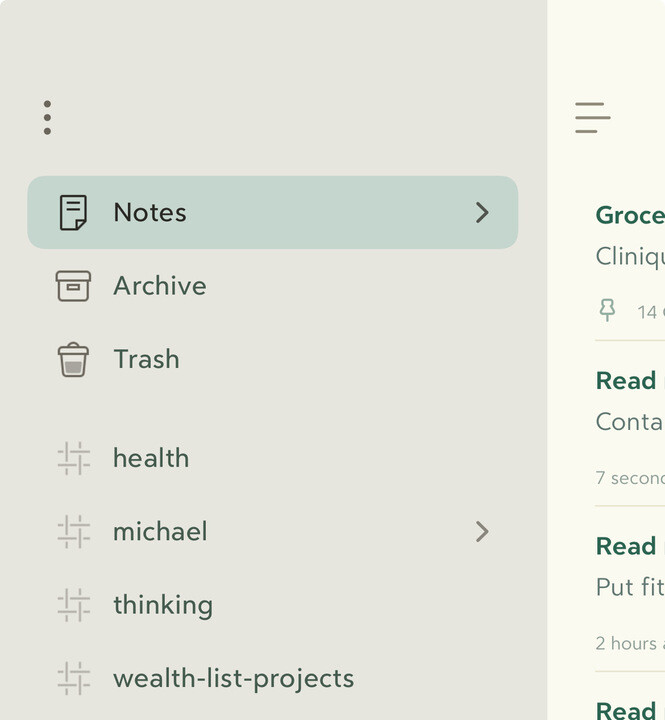Open the three-dot sidebar menu

pyautogui.click(x=47, y=118)
